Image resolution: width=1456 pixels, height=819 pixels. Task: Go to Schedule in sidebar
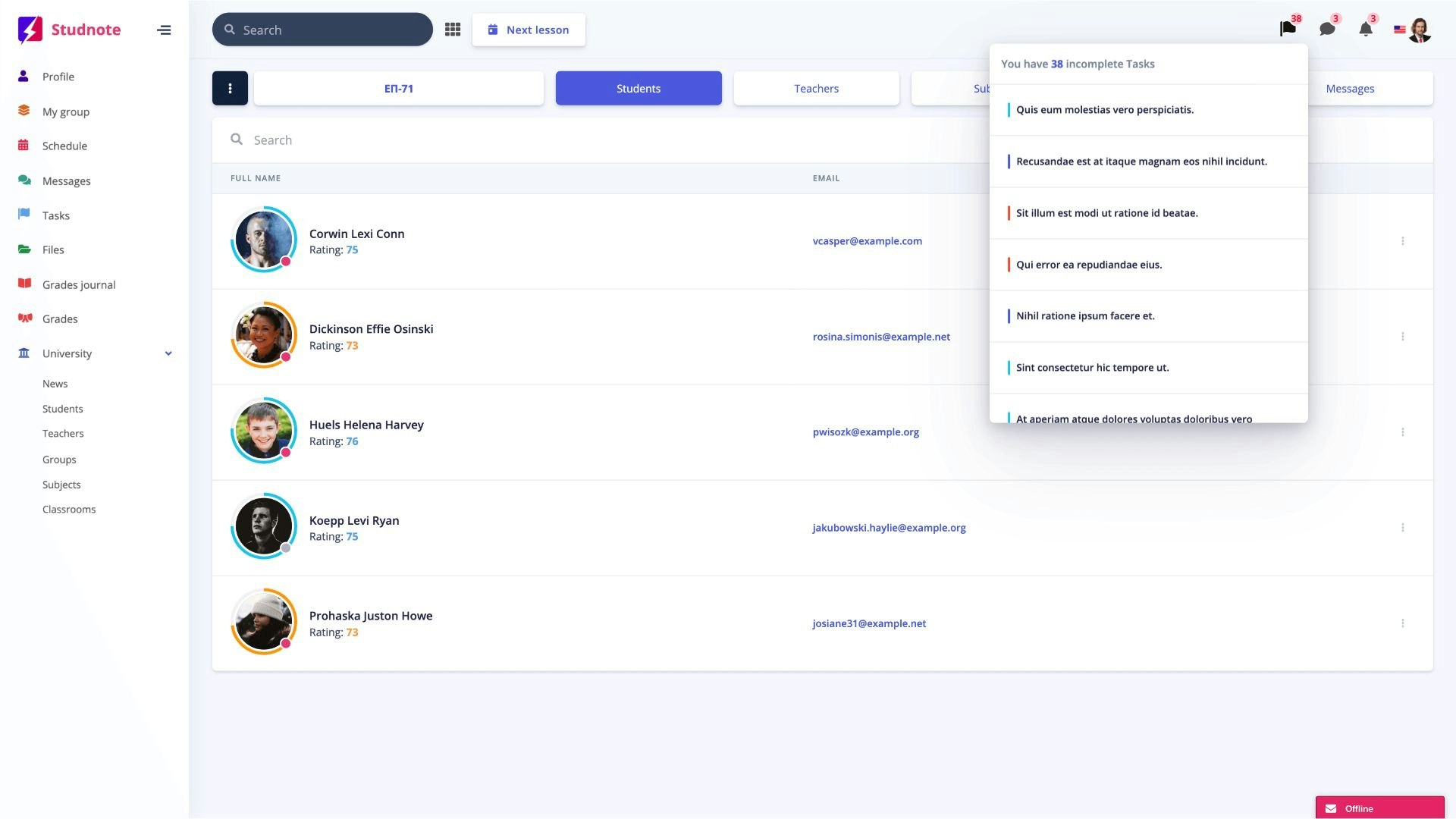coord(64,146)
